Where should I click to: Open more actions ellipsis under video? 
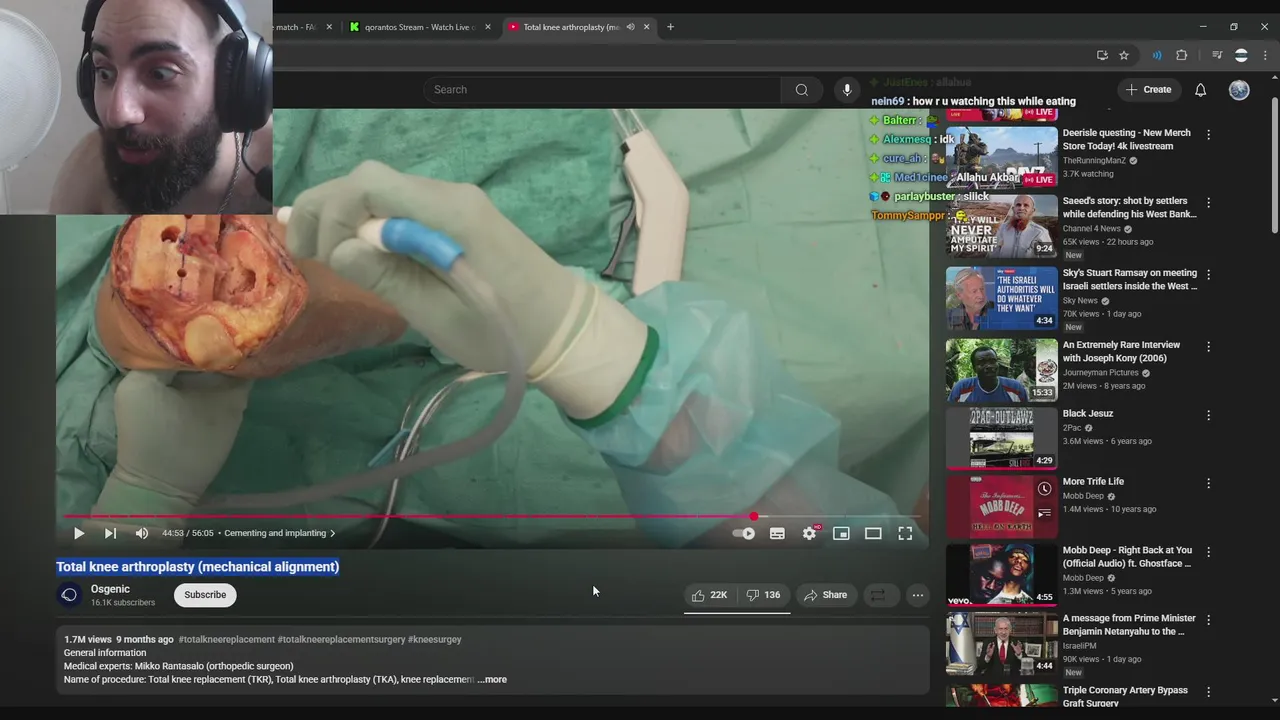(917, 595)
